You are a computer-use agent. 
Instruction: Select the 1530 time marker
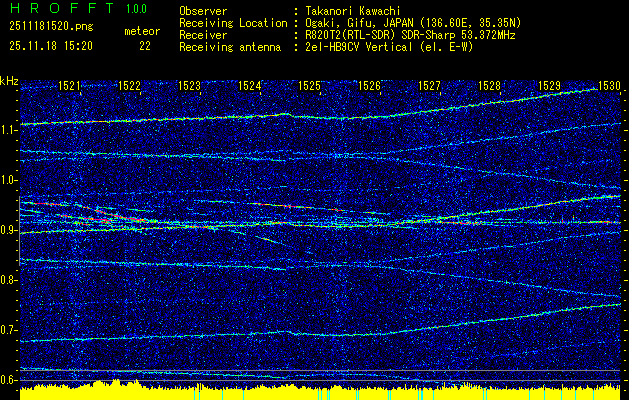pyautogui.click(x=608, y=86)
